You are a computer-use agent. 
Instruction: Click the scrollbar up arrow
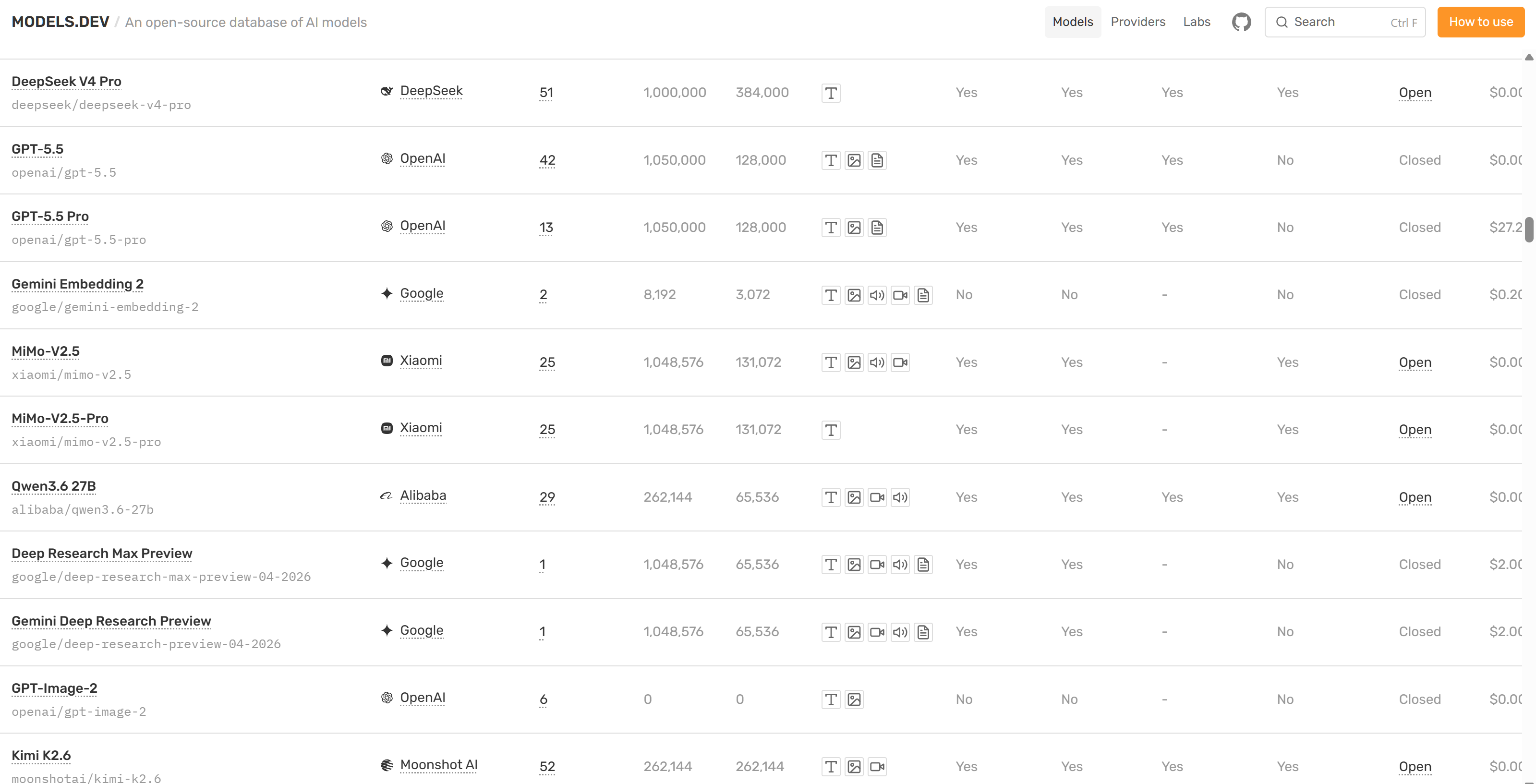1529,57
